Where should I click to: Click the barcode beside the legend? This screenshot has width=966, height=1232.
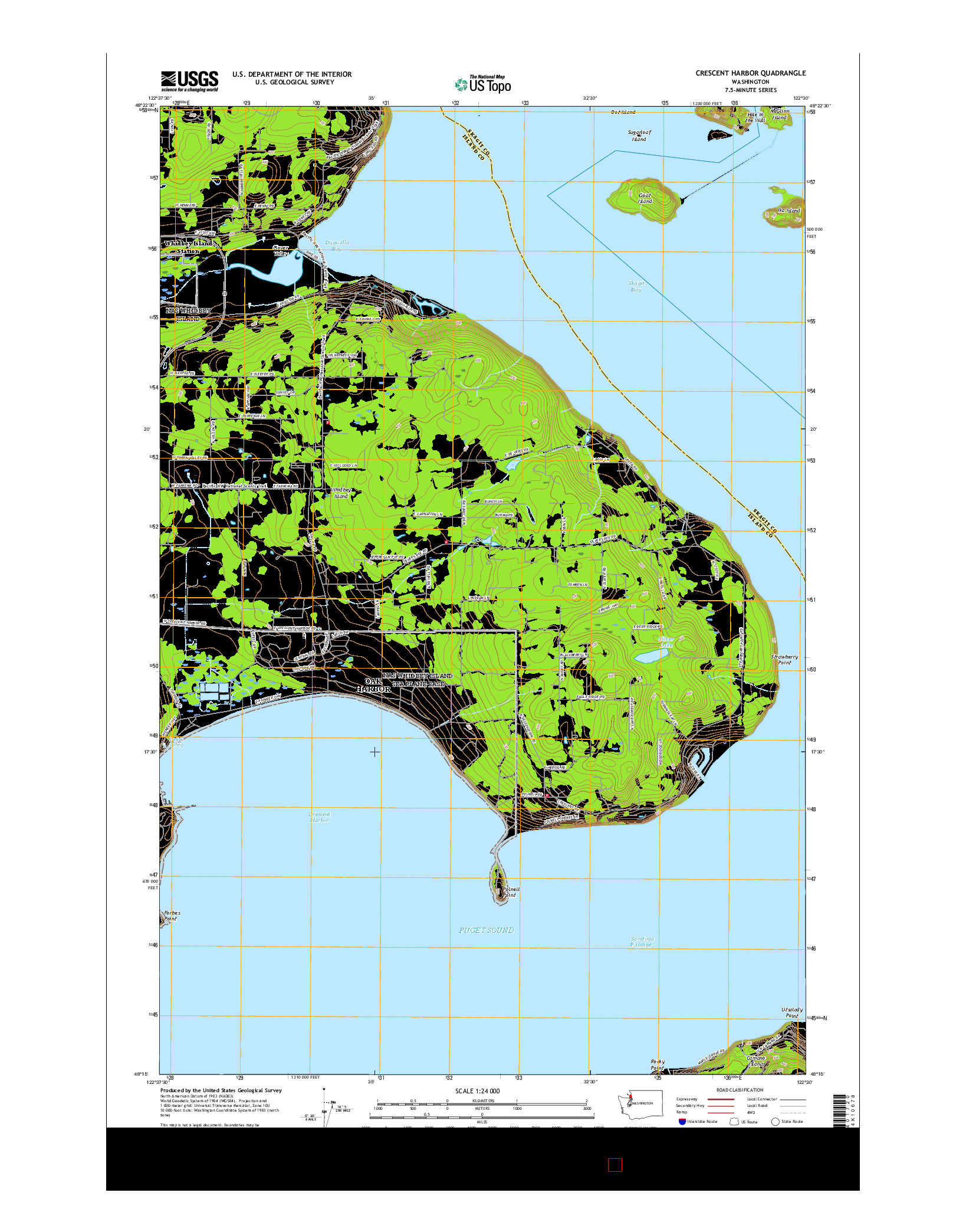click(x=839, y=1110)
